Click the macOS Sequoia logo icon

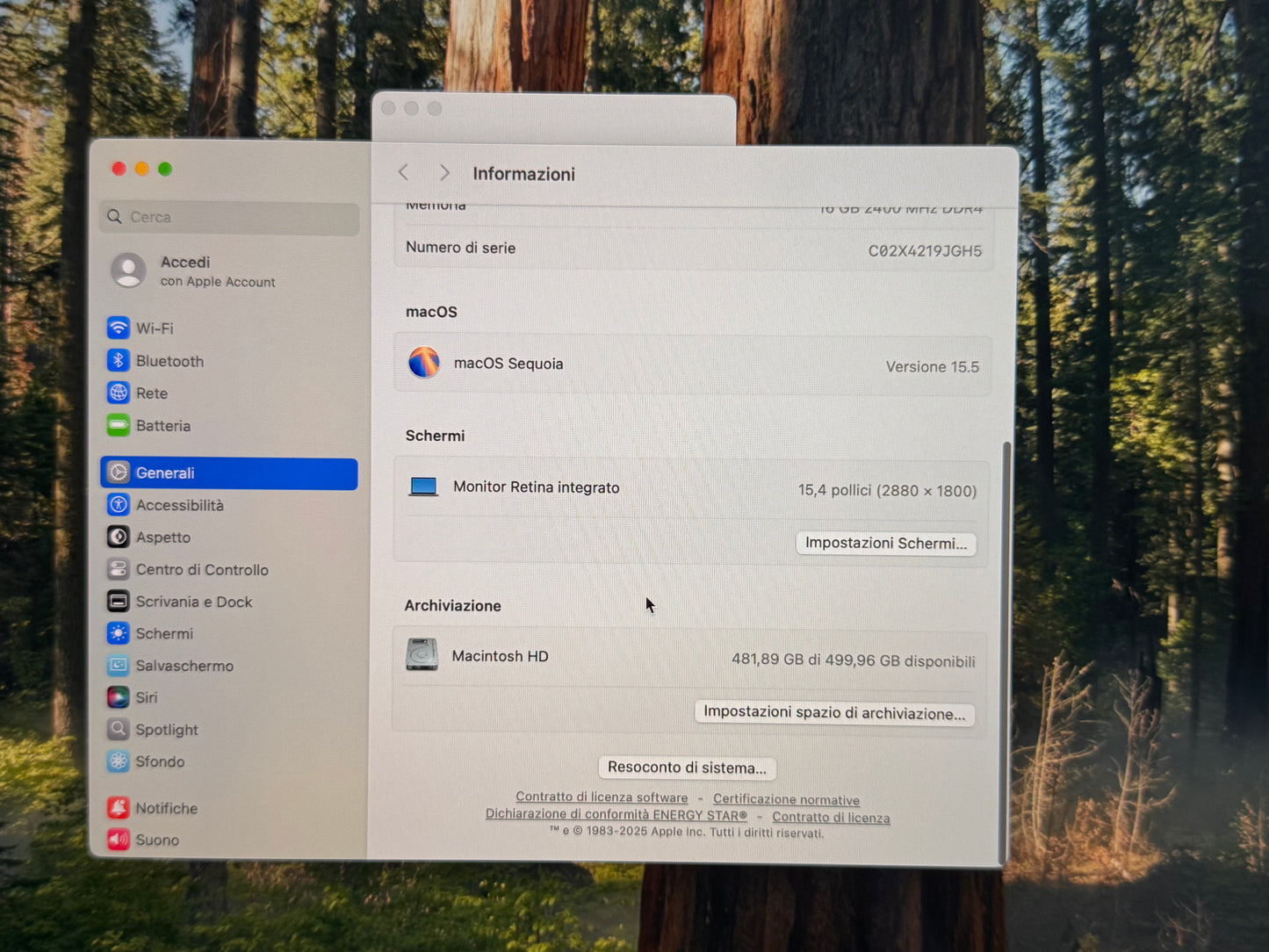tap(424, 363)
